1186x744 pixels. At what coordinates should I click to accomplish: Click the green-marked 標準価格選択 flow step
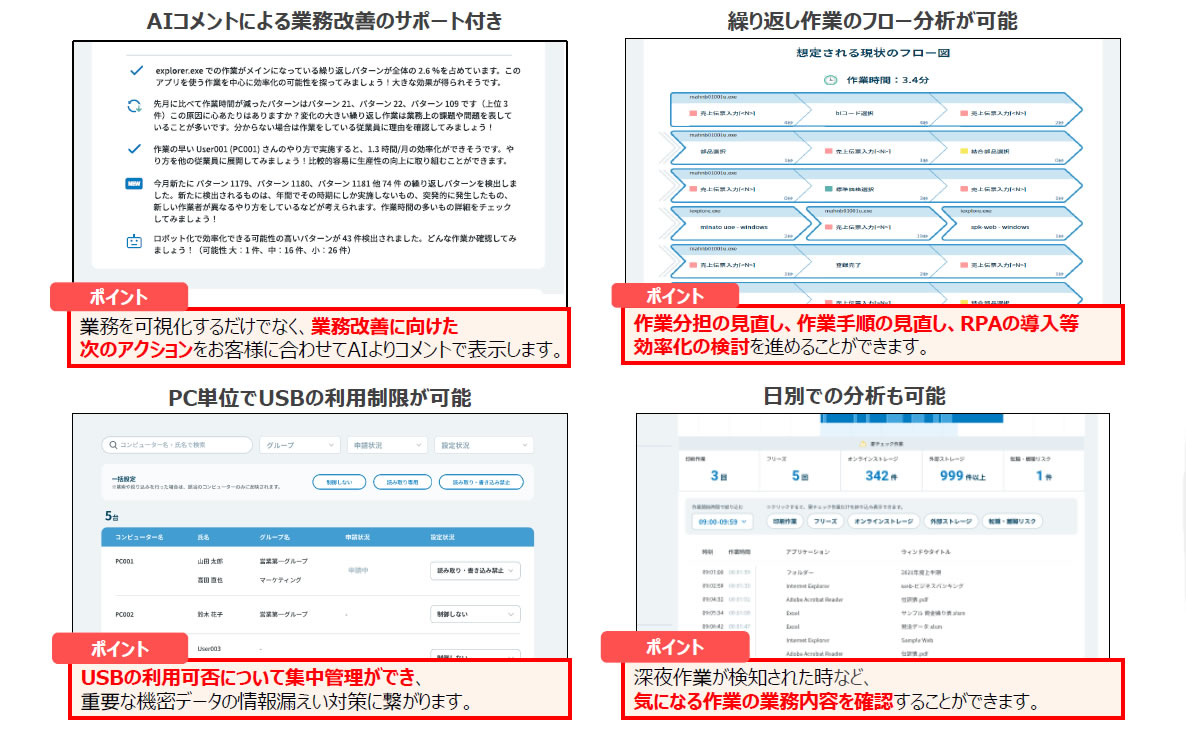click(850, 189)
